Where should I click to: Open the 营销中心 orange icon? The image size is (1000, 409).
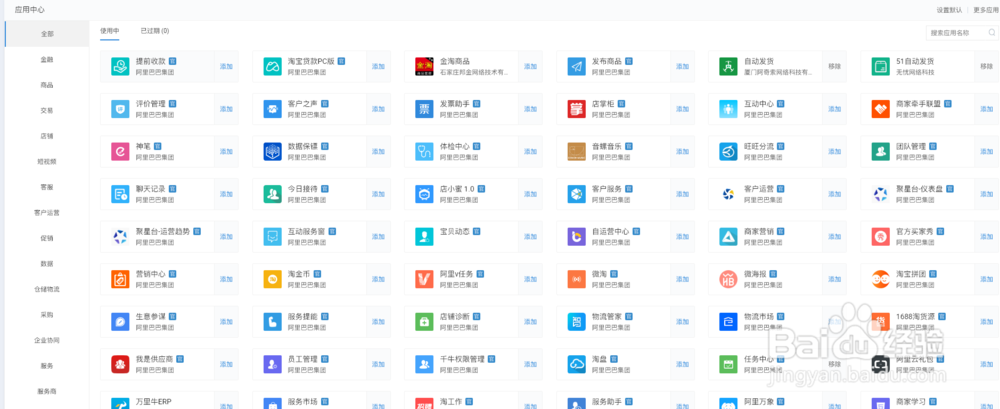pyautogui.click(x=120, y=279)
